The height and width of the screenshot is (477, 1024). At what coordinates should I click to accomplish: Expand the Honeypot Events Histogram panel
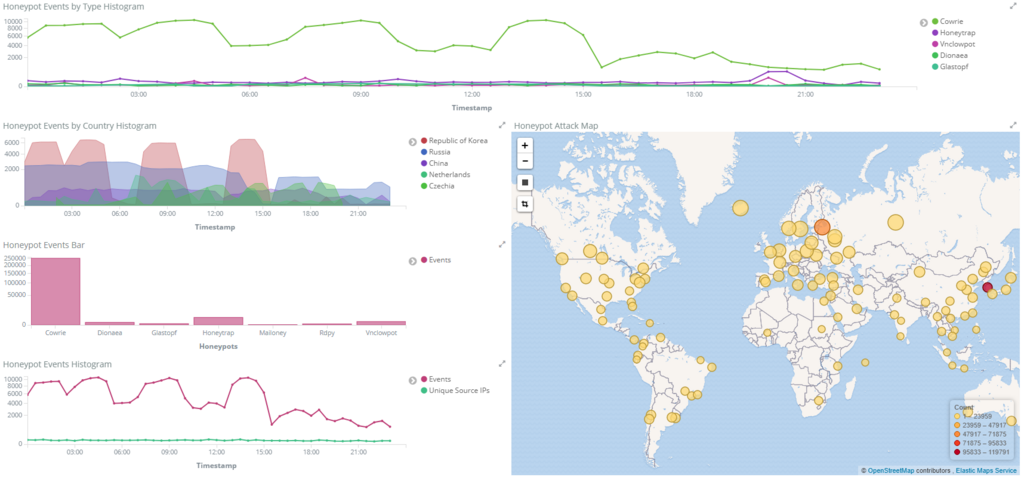click(502, 363)
